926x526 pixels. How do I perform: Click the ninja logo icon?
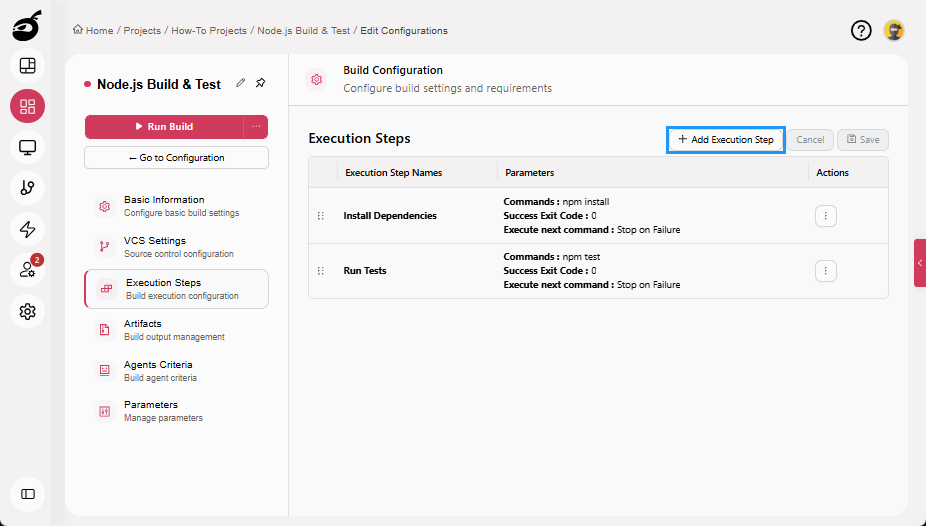tap(27, 27)
